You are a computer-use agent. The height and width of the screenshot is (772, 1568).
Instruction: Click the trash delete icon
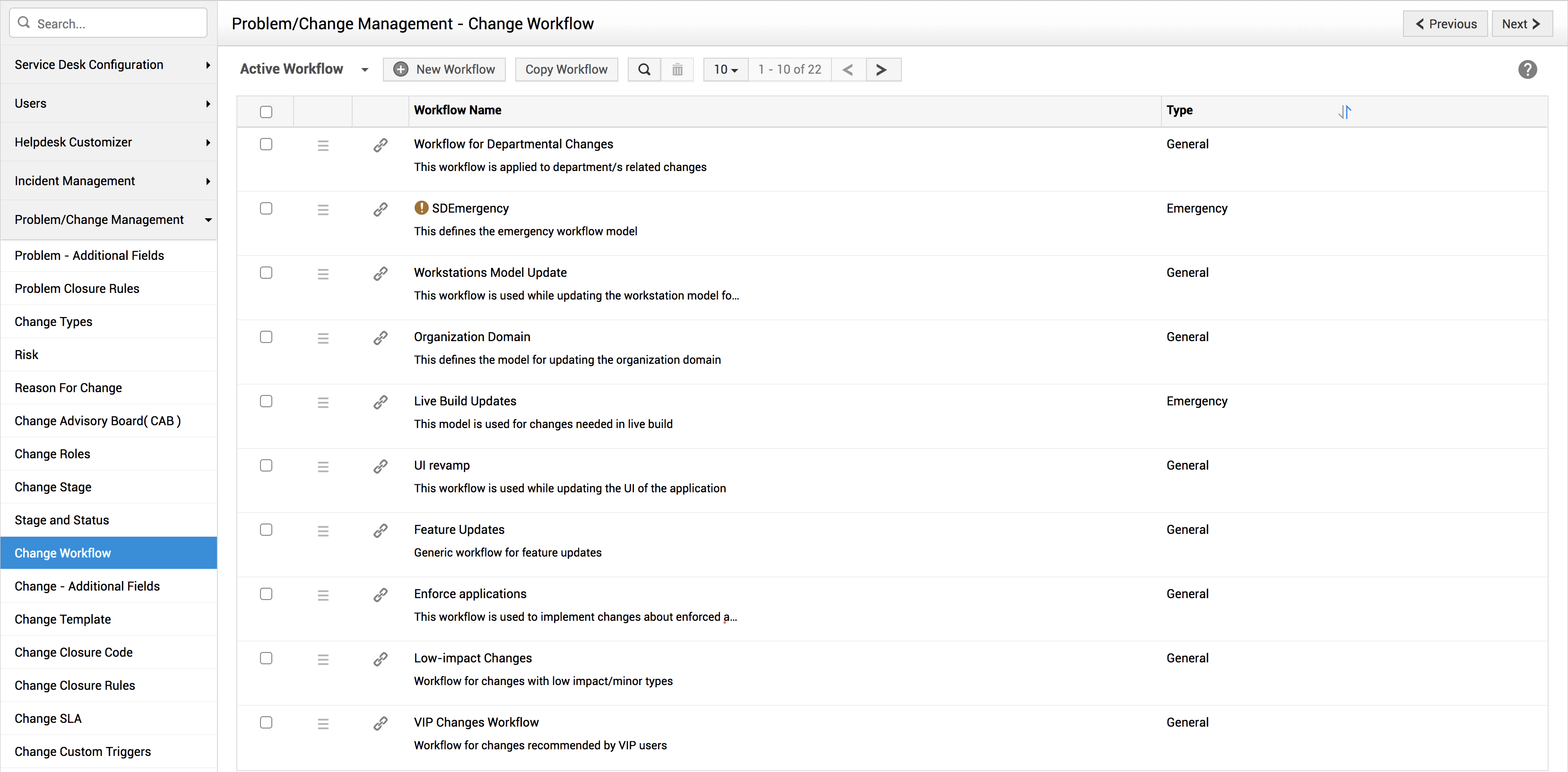point(677,69)
